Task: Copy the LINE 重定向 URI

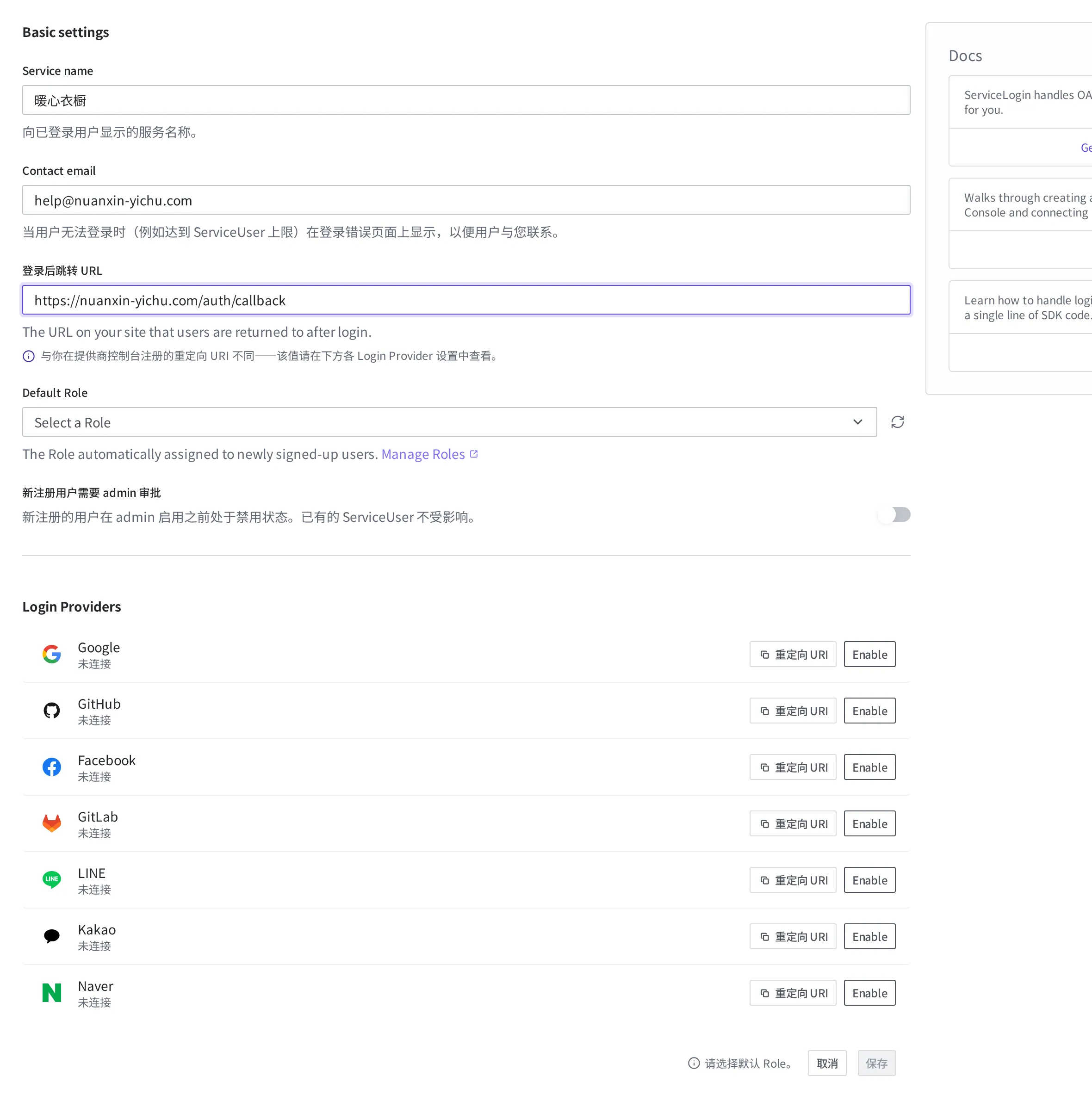Action: click(x=793, y=880)
